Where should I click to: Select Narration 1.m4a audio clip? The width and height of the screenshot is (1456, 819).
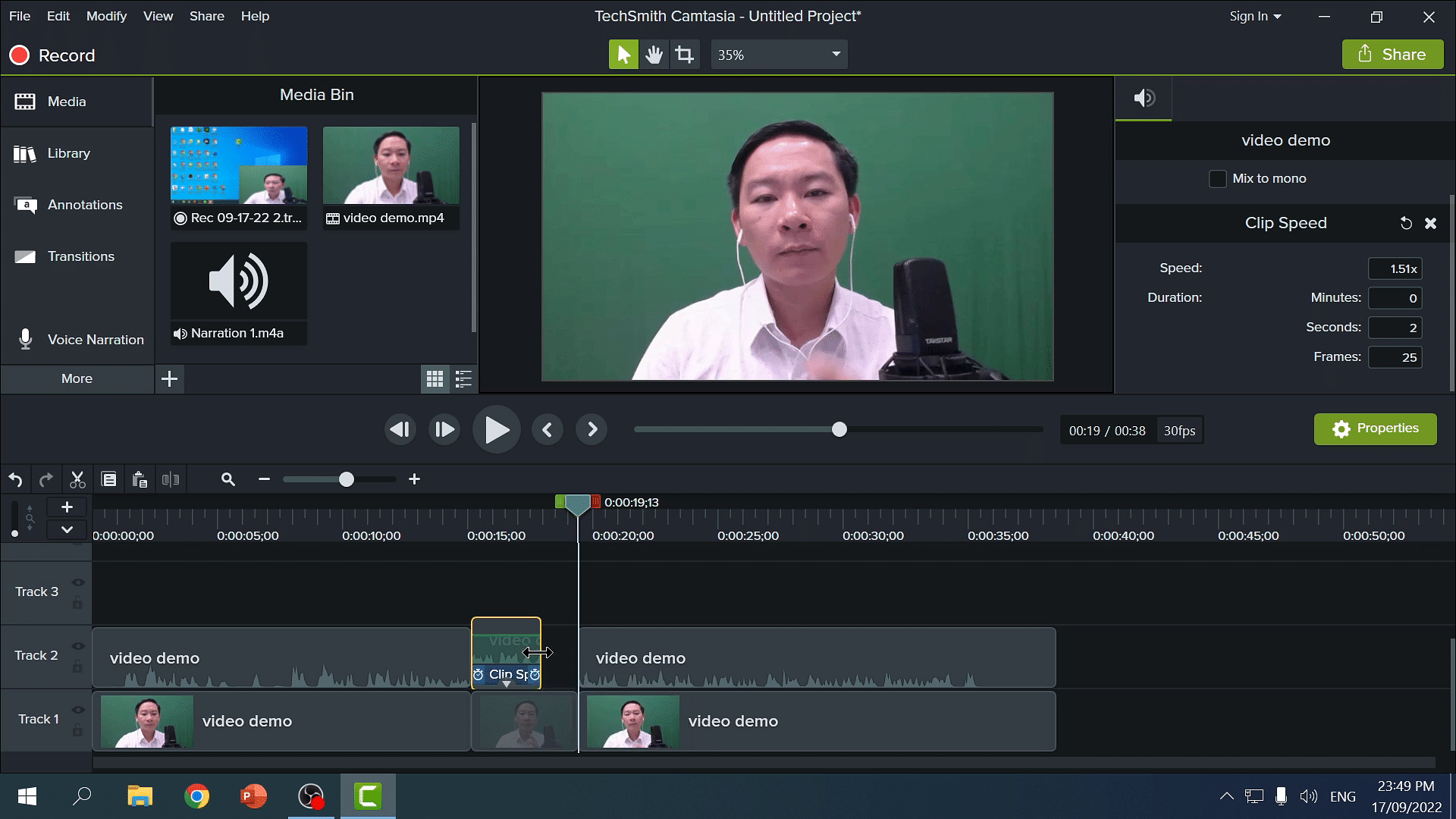click(239, 293)
